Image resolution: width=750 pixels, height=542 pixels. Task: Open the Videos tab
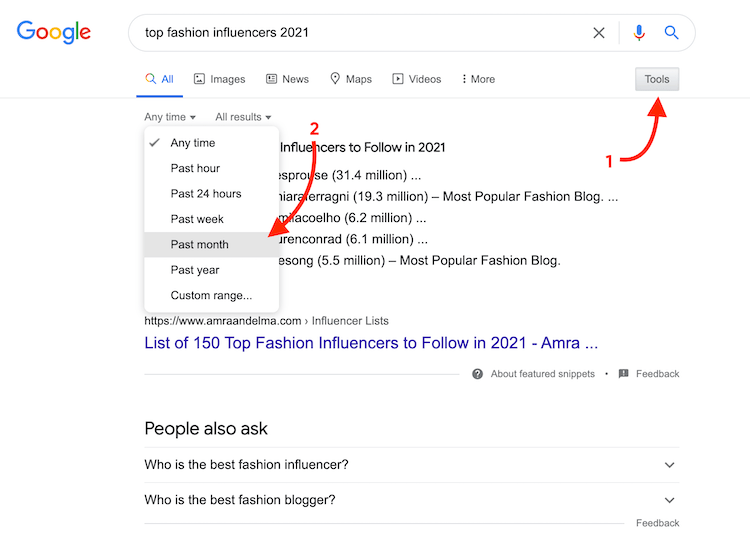tap(417, 79)
